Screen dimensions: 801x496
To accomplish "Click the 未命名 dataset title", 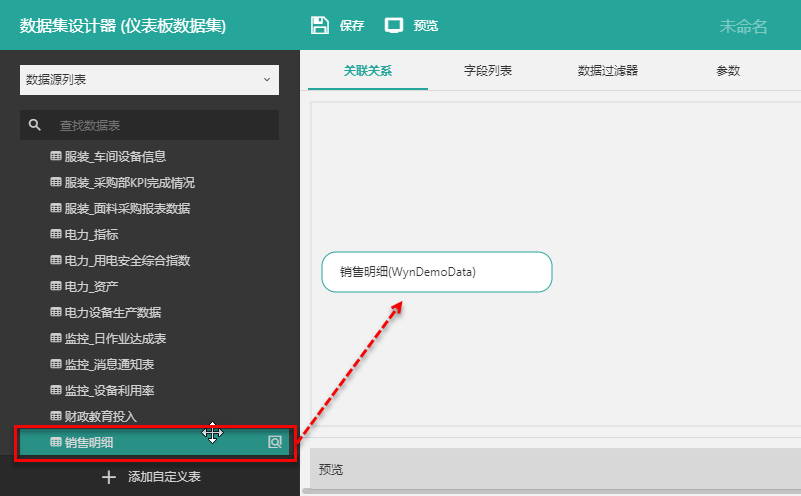I will 743,26.
